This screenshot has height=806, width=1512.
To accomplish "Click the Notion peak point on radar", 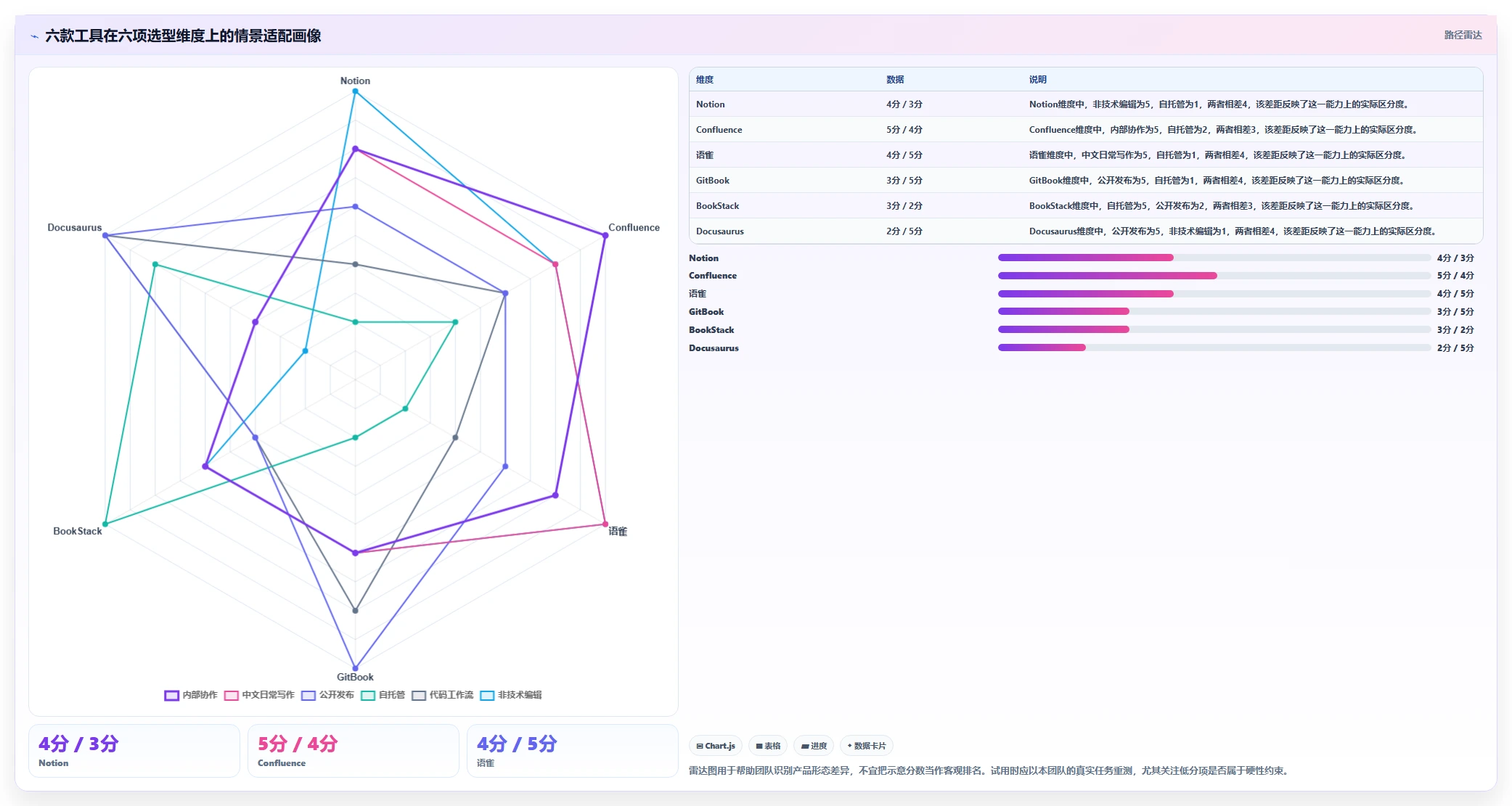I will pos(355,91).
